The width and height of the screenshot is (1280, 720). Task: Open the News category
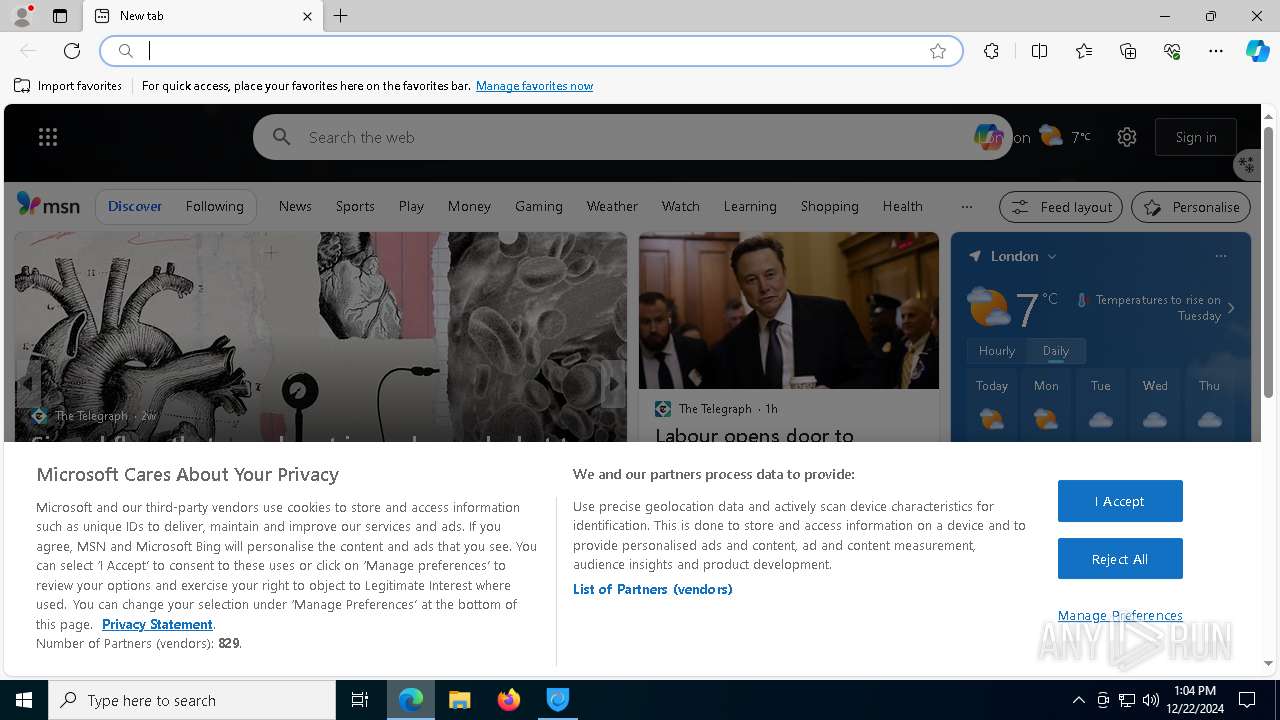(295, 206)
